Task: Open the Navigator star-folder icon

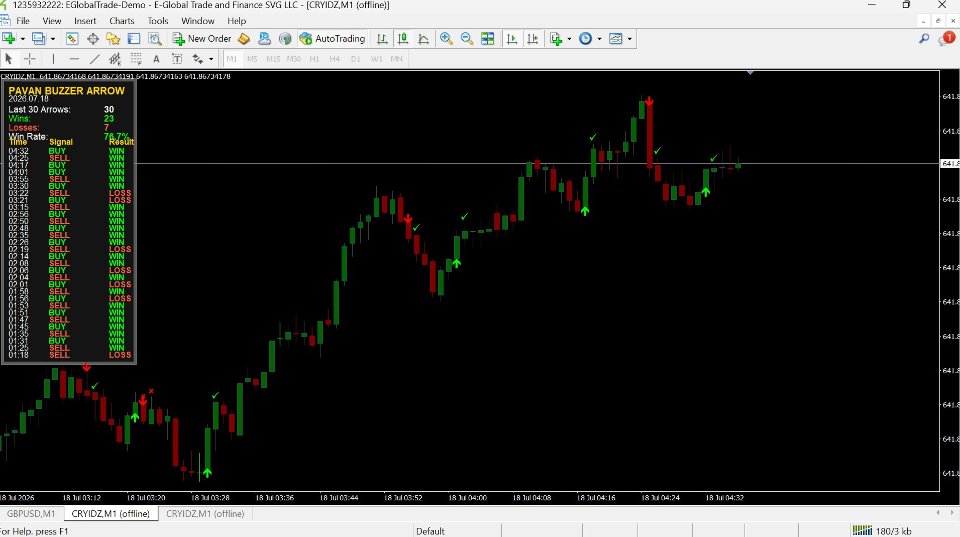Action: click(x=113, y=39)
